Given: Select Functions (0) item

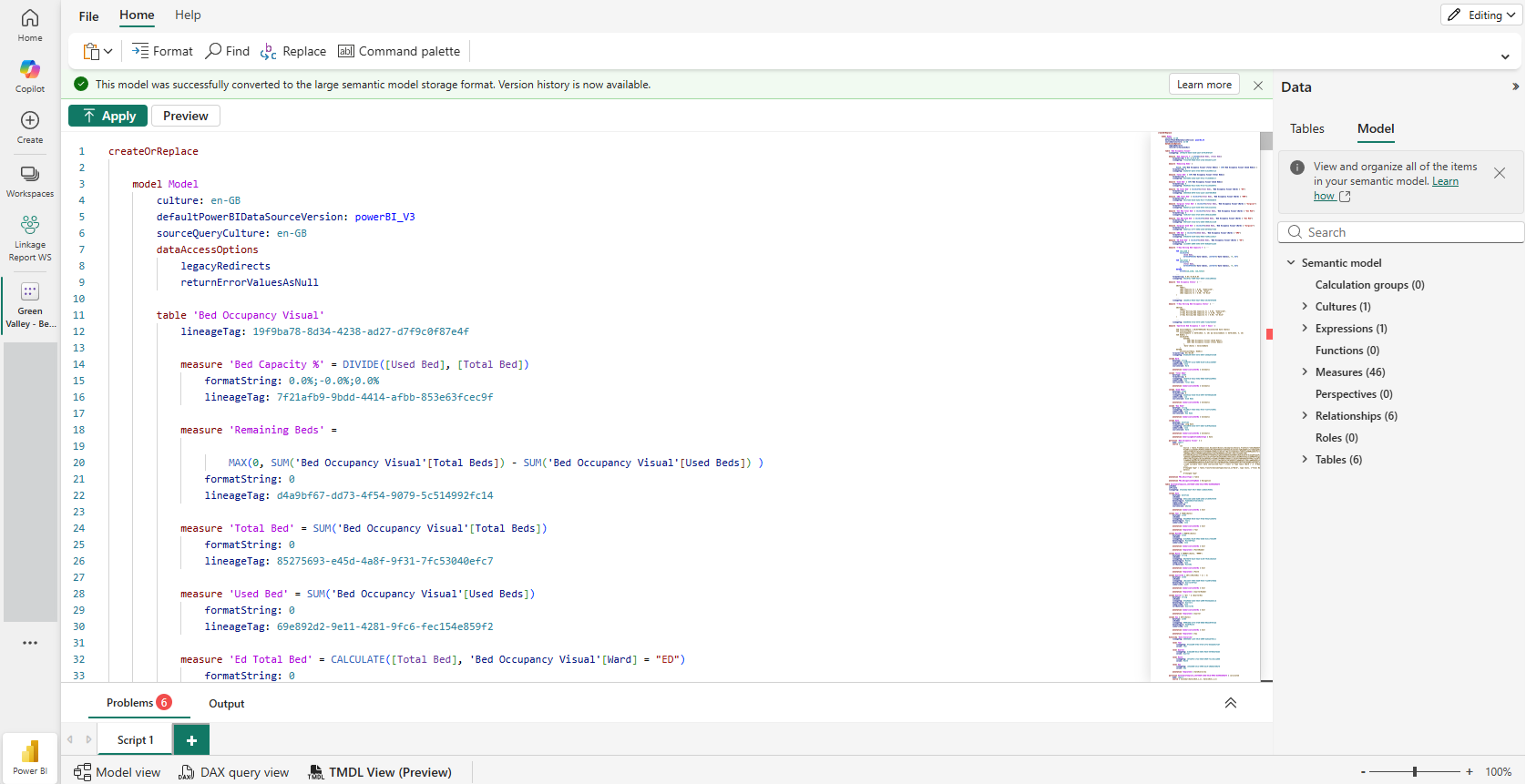Looking at the screenshot, I should (1347, 351).
